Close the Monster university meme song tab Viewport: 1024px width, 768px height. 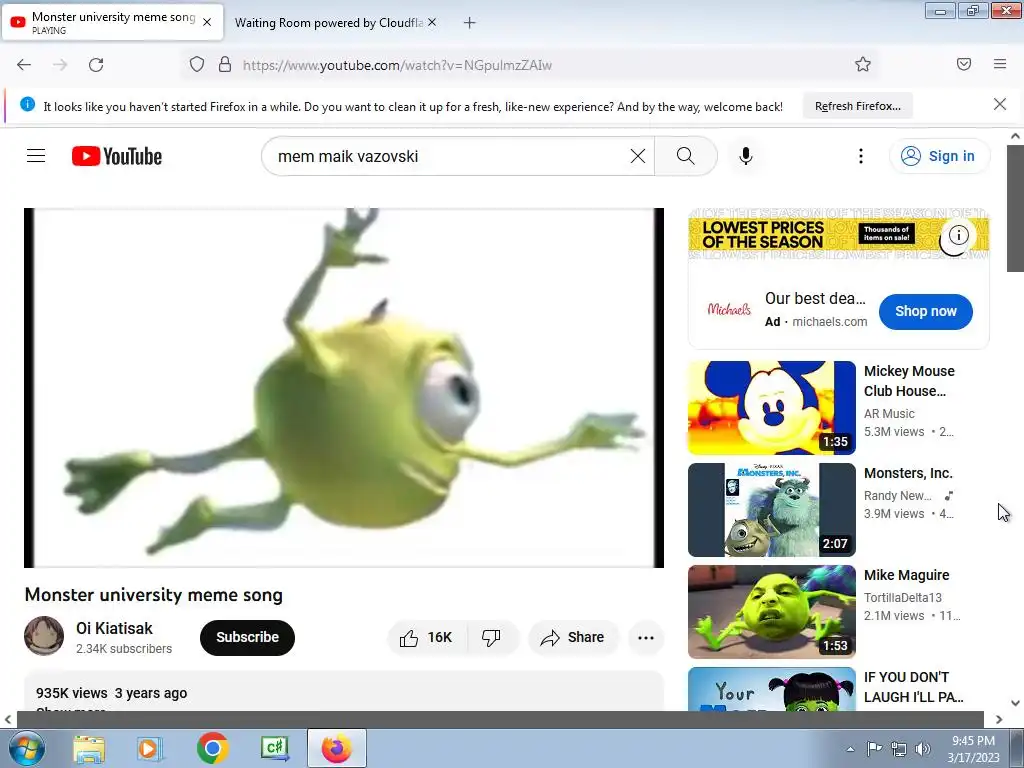[207, 22]
